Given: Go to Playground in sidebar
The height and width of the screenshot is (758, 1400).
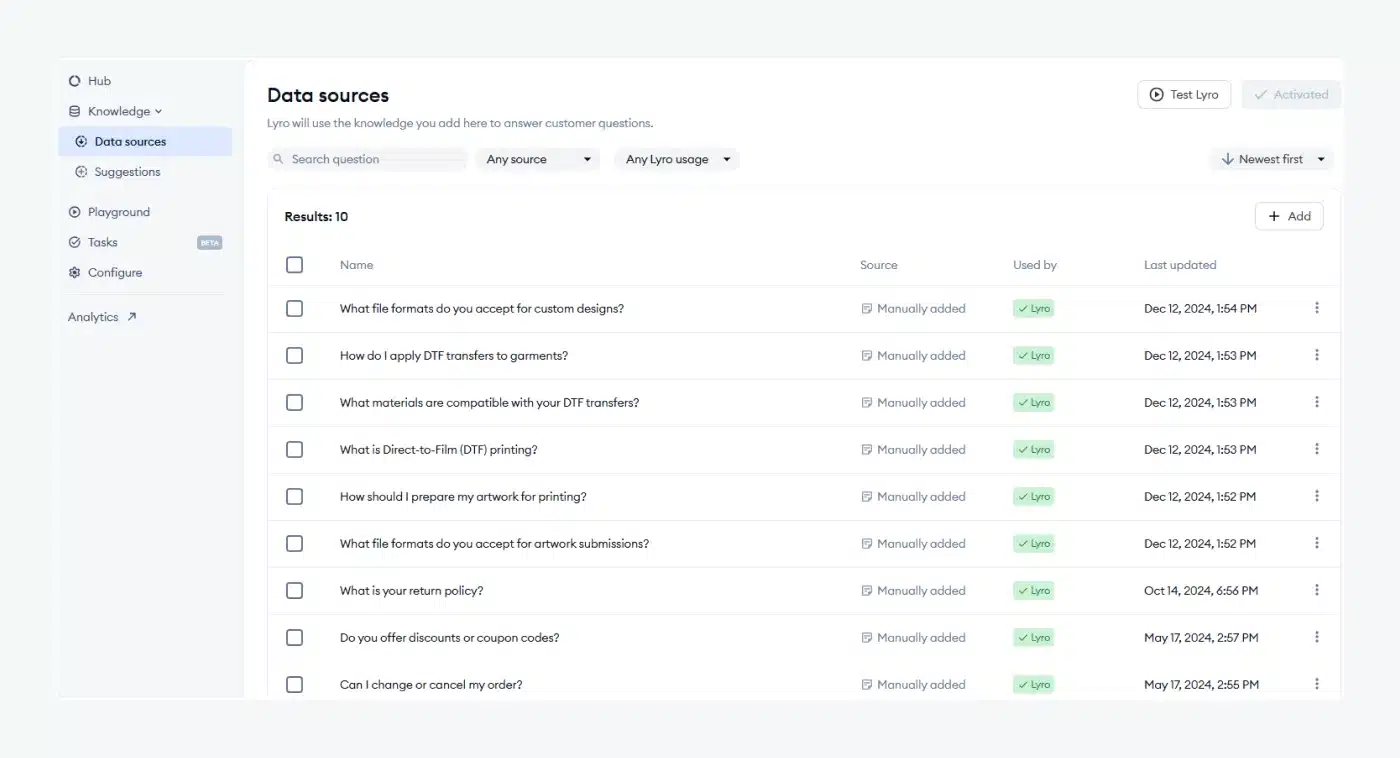Looking at the screenshot, I should click(118, 212).
